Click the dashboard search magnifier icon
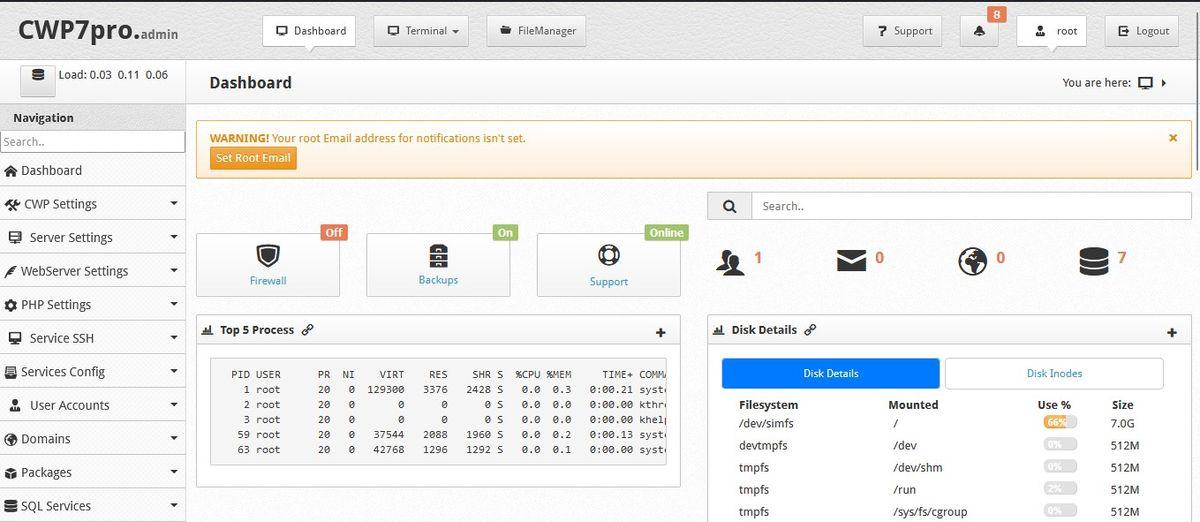This screenshot has width=1200, height=522. [x=729, y=206]
